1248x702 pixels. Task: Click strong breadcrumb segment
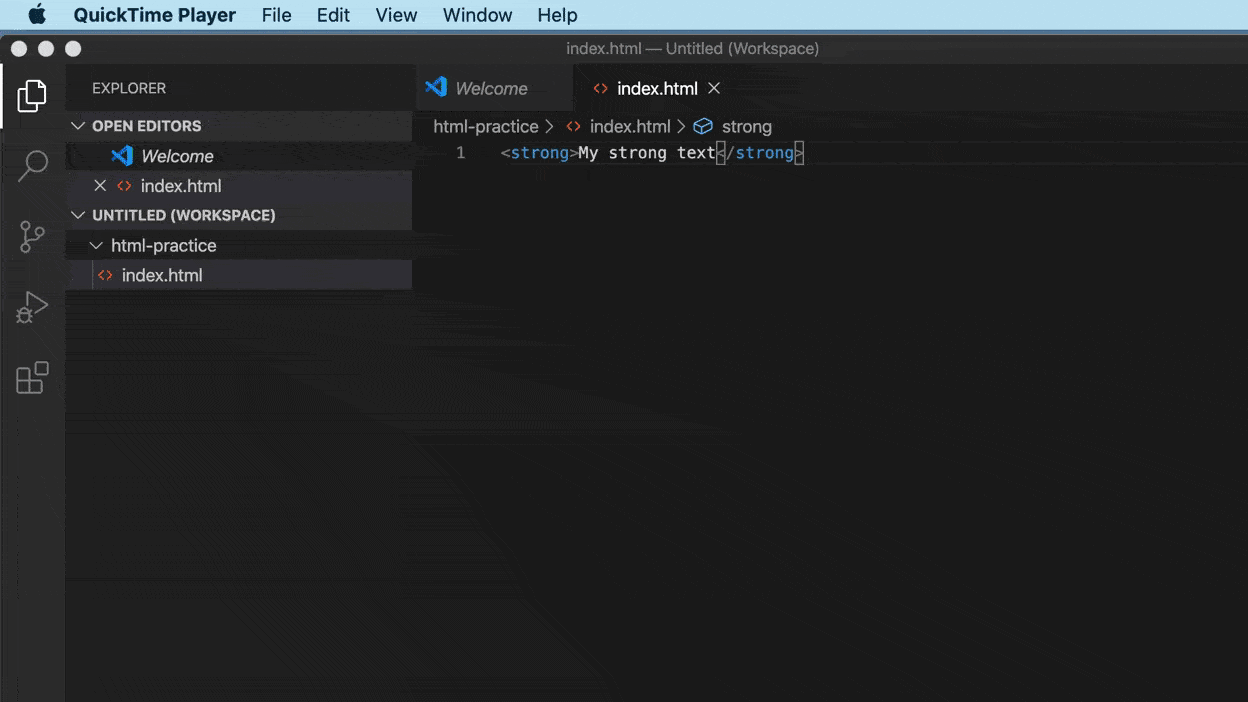pyautogui.click(x=747, y=127)
